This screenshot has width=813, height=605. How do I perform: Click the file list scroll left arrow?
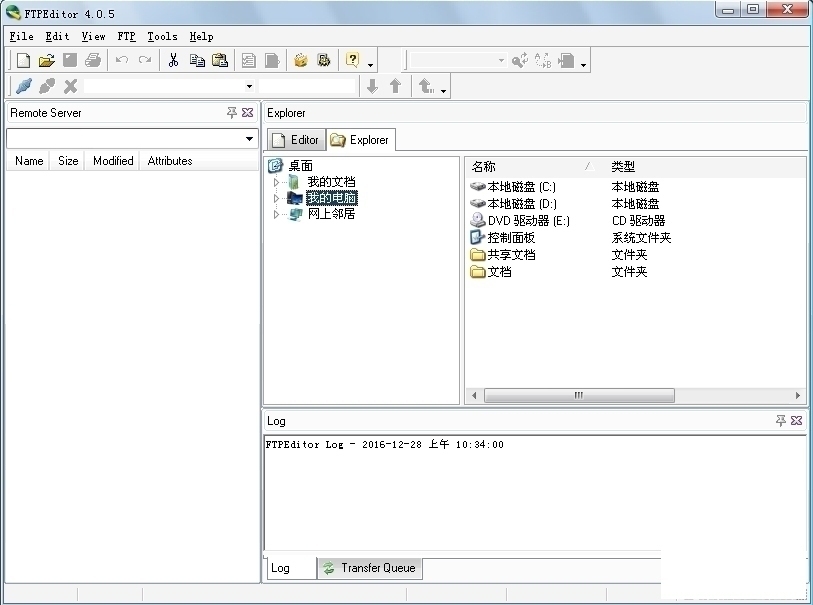(474, 396)
